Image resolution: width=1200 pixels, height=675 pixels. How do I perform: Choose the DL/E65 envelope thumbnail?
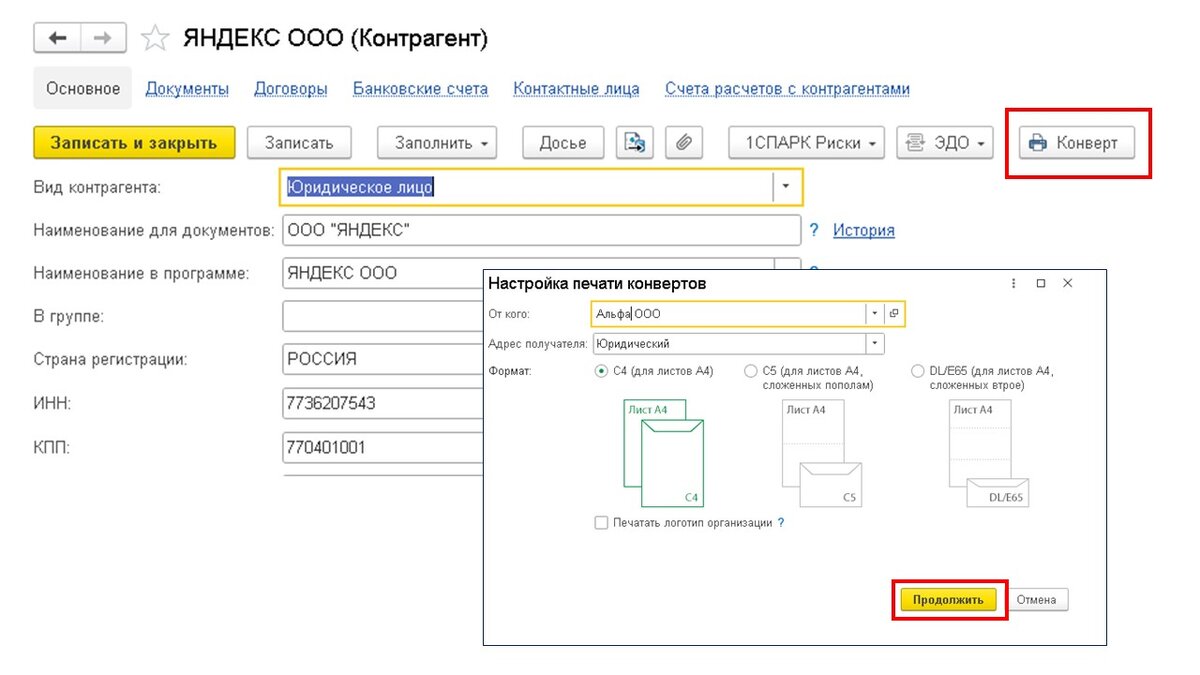(x=989, y=453)
